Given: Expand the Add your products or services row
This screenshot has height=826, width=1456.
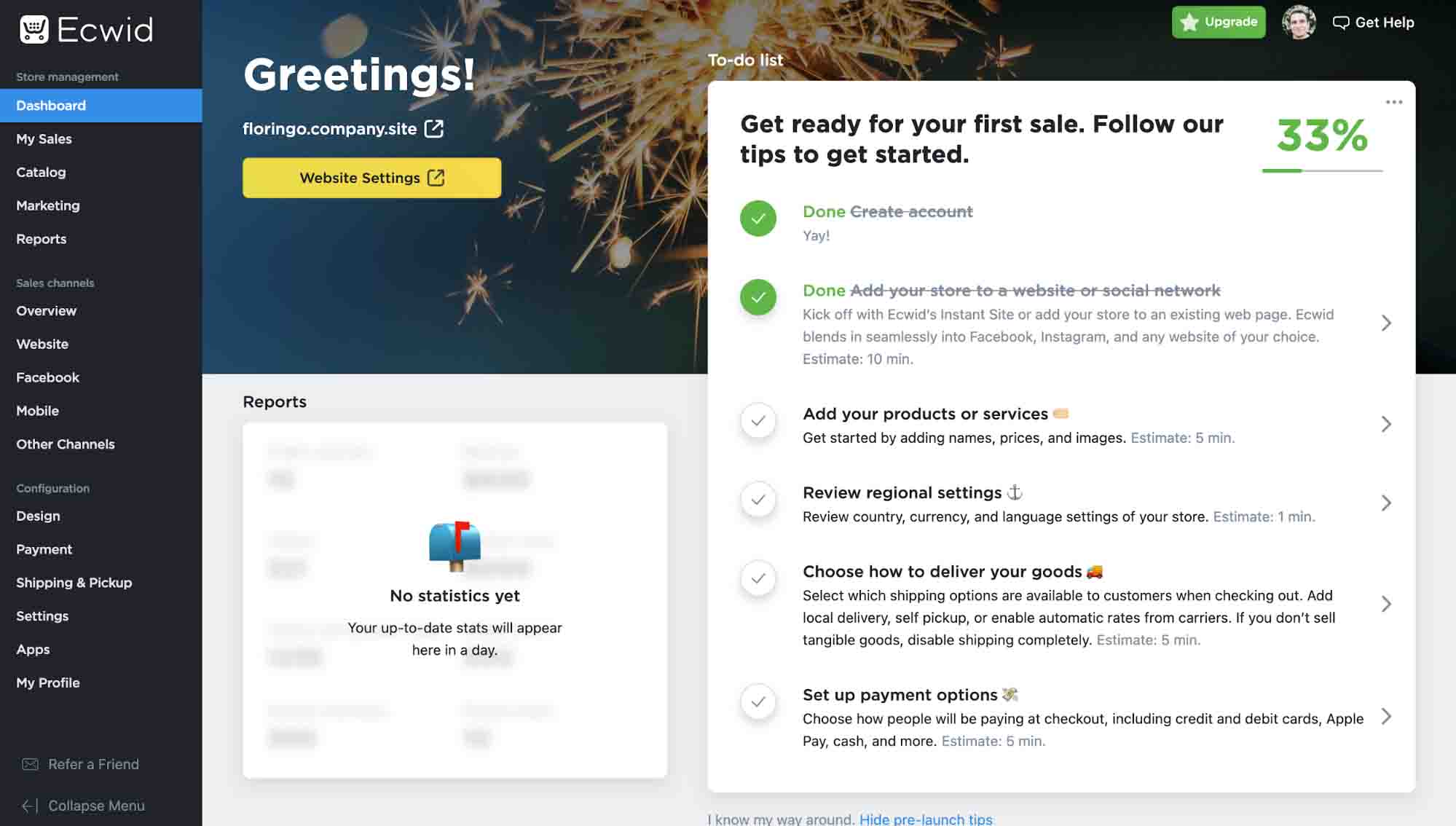Looking at the screenshot, I should (x=1387, y=423).
